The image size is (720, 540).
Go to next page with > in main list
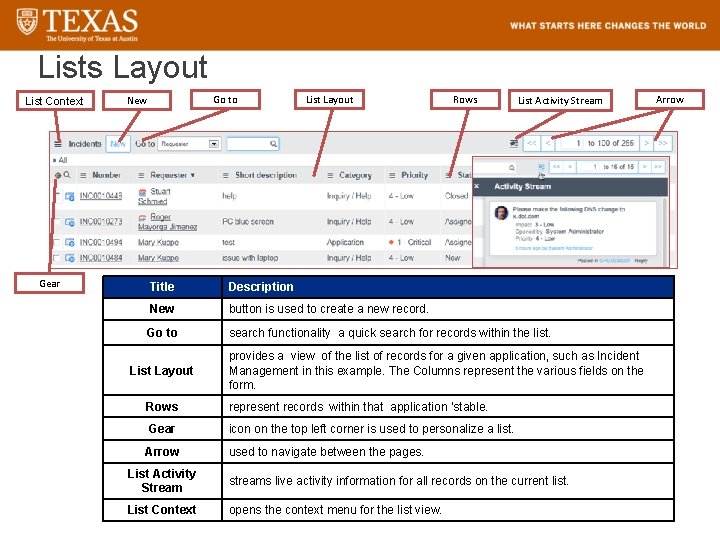tap(646, 143)
